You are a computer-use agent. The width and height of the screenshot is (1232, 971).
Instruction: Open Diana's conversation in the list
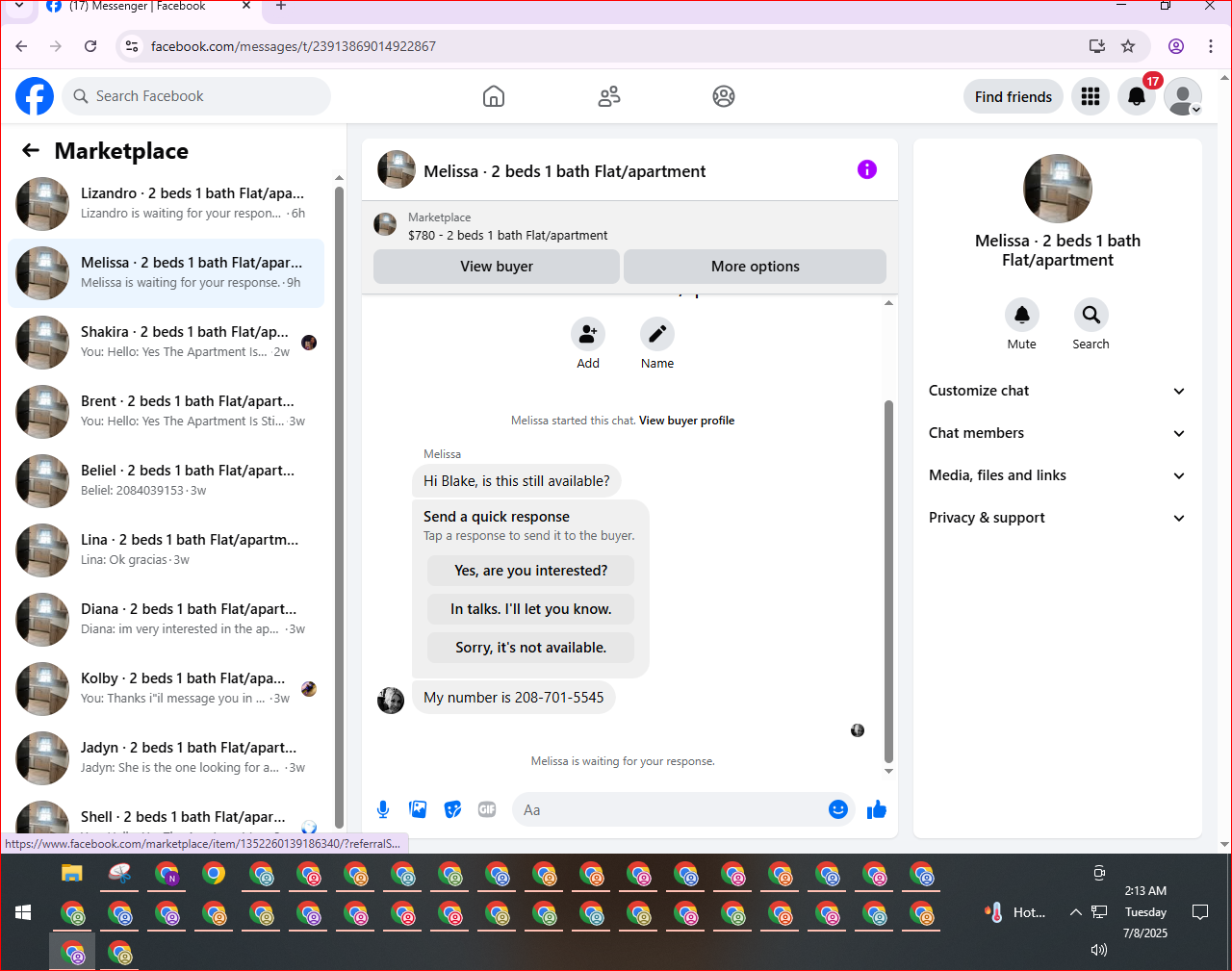point(166,620)
